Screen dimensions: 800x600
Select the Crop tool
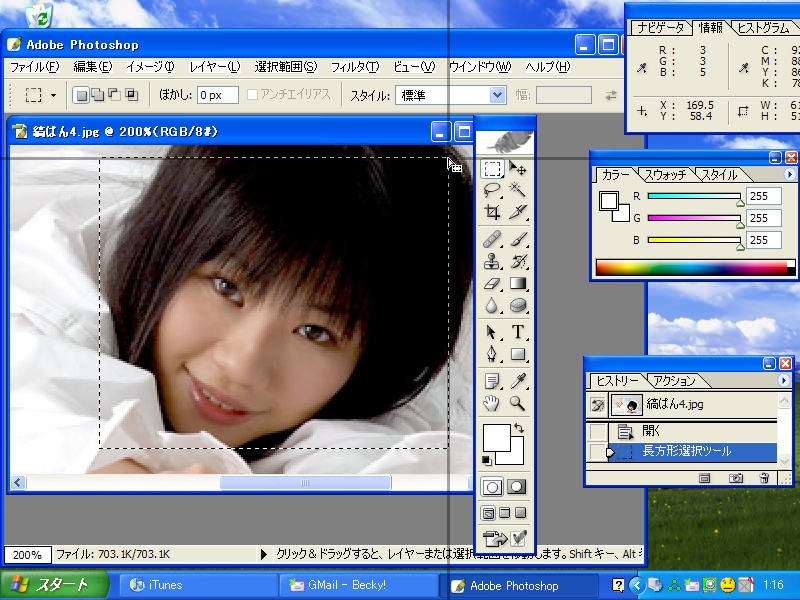click(x=492, y=212)
